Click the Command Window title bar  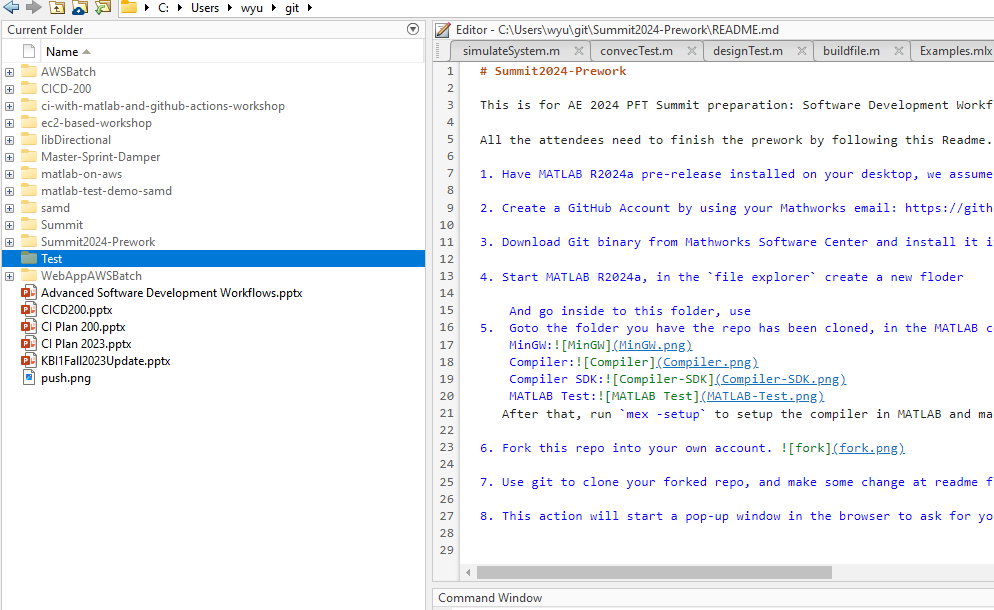[x=713, y=598]
